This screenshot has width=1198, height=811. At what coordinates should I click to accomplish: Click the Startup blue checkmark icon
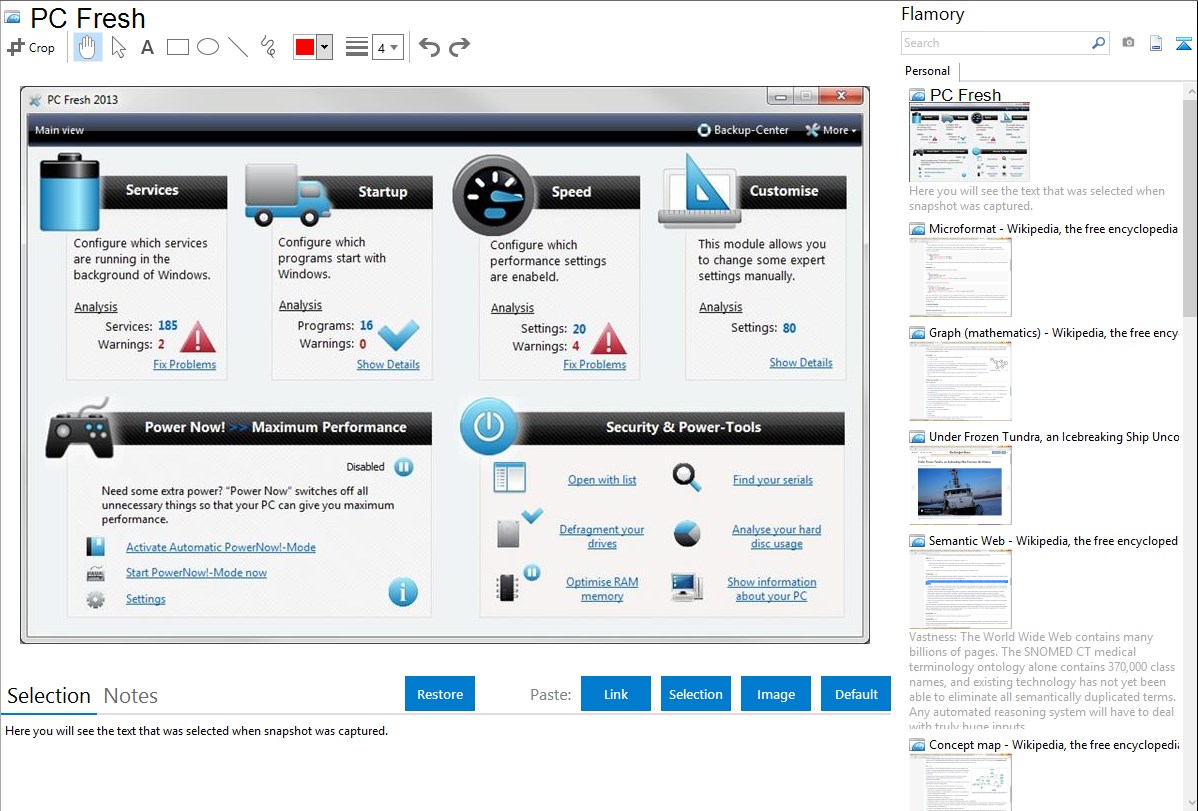pos(399,334)
